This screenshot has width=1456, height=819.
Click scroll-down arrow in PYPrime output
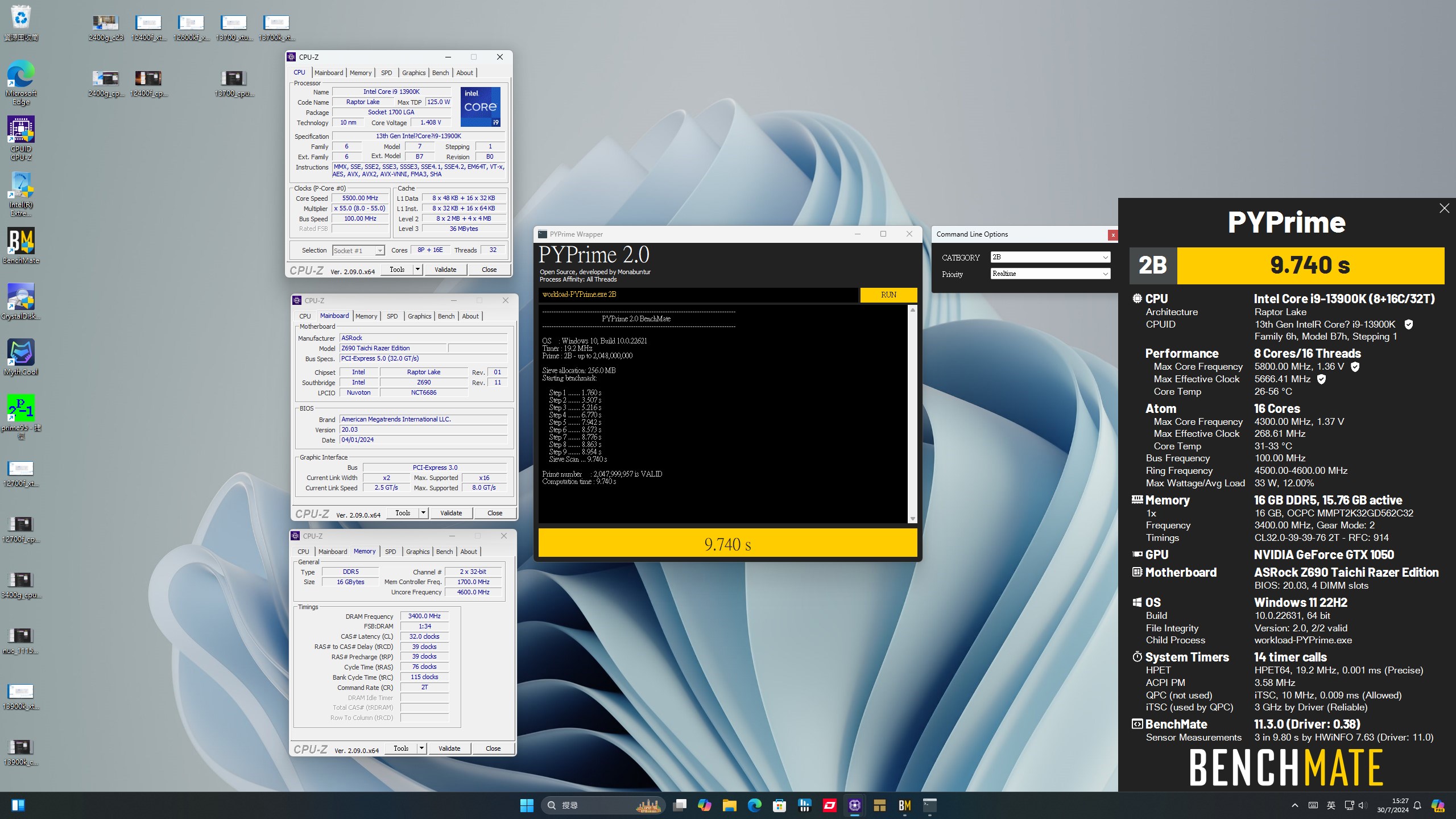[913, 519]
